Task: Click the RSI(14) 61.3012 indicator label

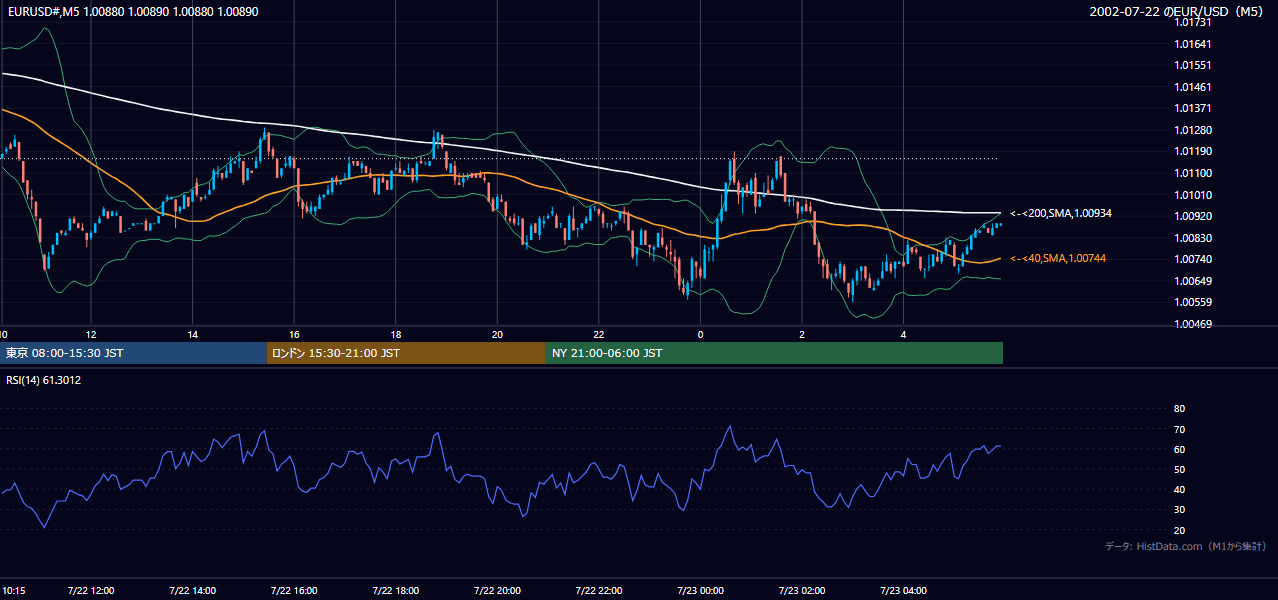Action: pyautogui.click(x=44, y=380)
